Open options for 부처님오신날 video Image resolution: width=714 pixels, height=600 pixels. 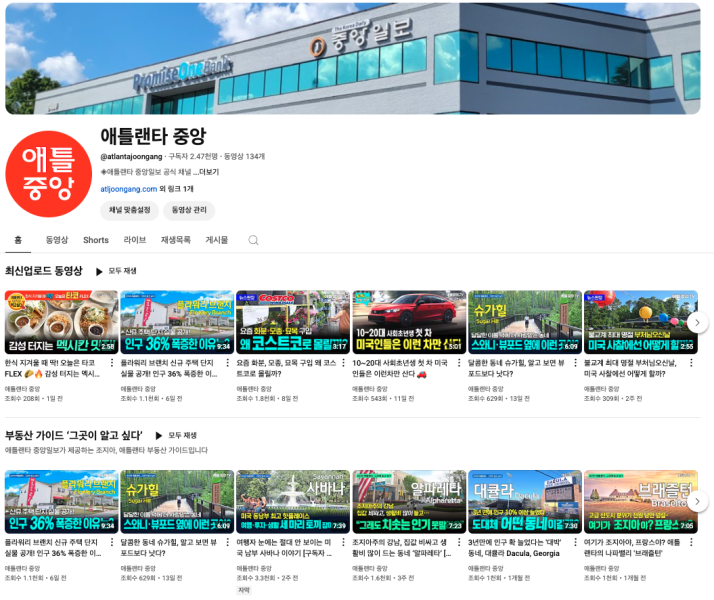(x=691, y=363)
